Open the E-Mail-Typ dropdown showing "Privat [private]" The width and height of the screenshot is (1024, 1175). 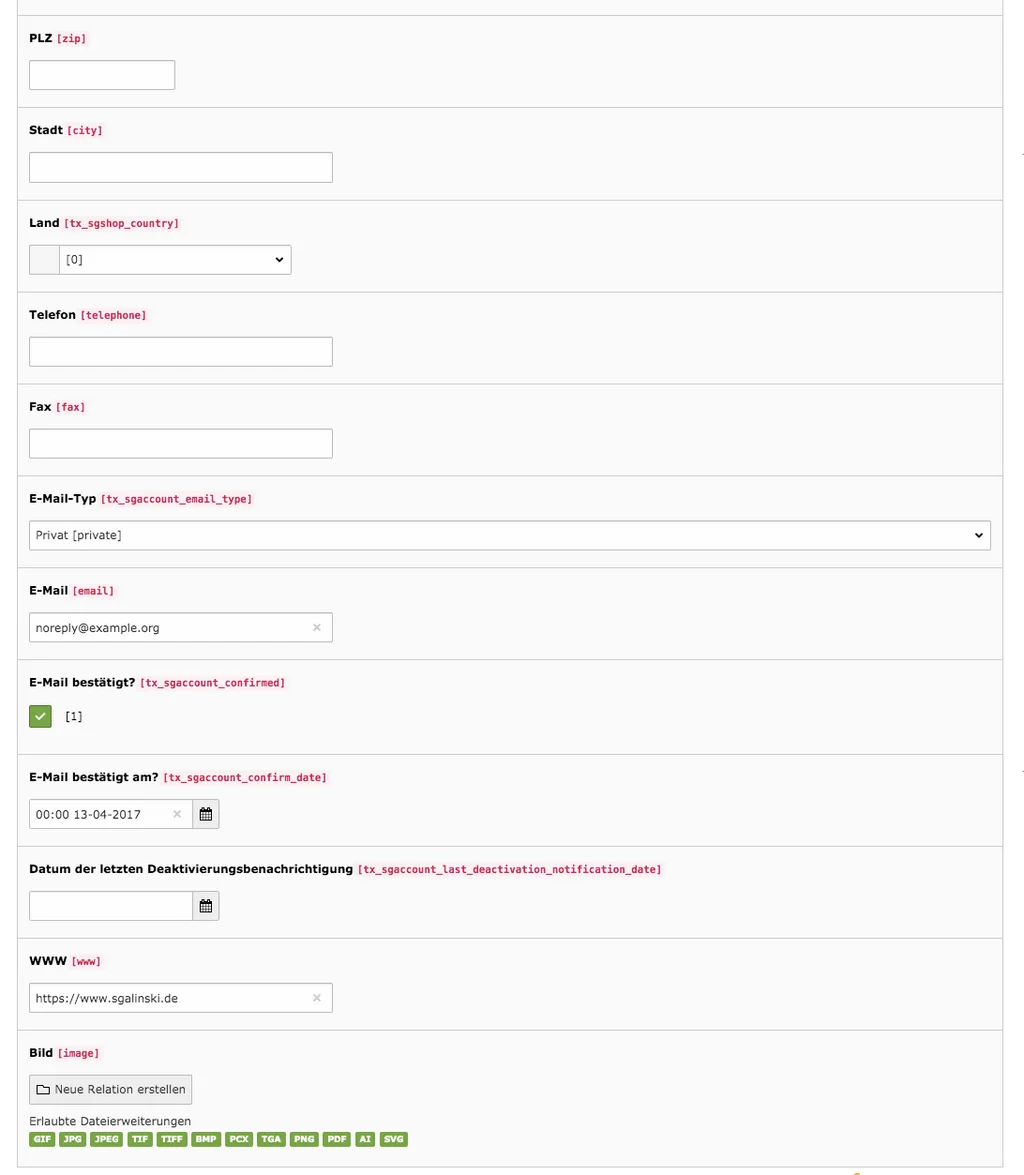point(509,535)
